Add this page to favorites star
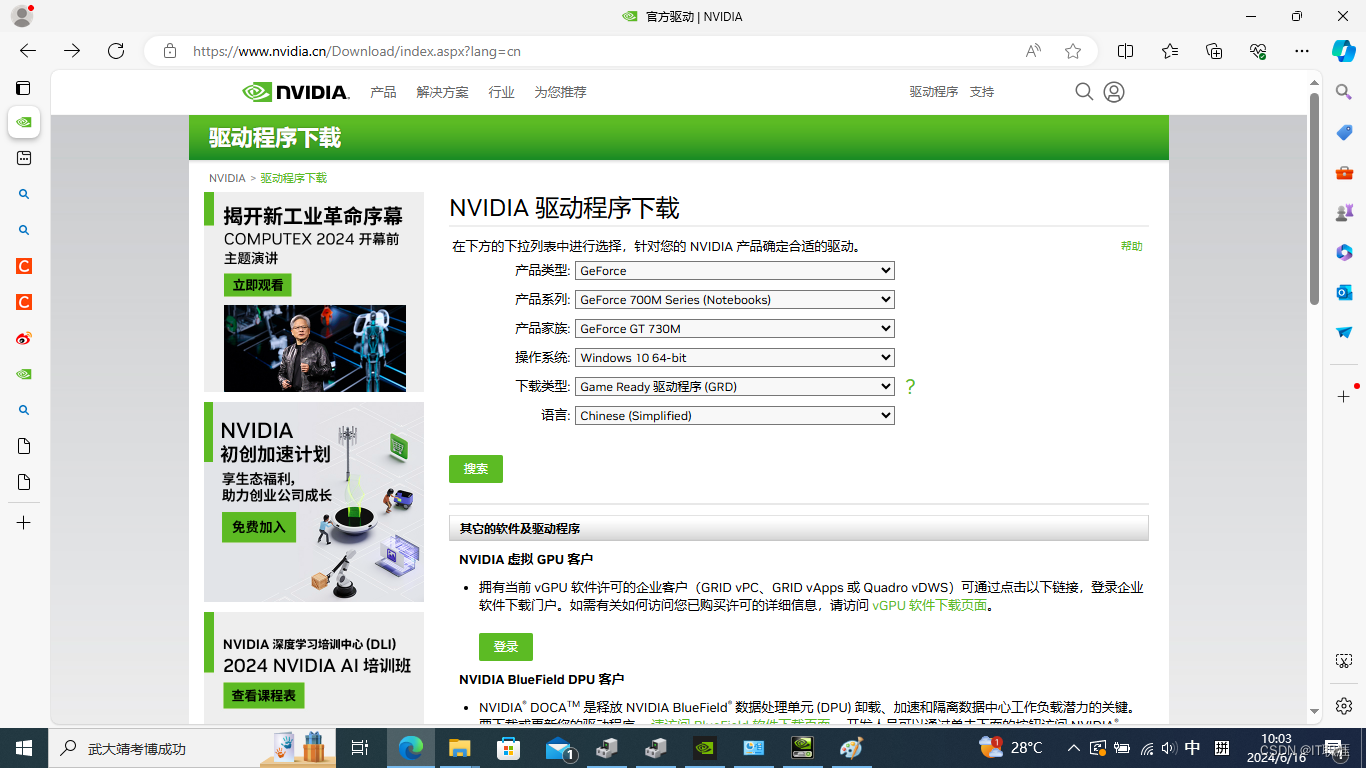This screenshot has width=1366, height=768. click(1073, 51)
